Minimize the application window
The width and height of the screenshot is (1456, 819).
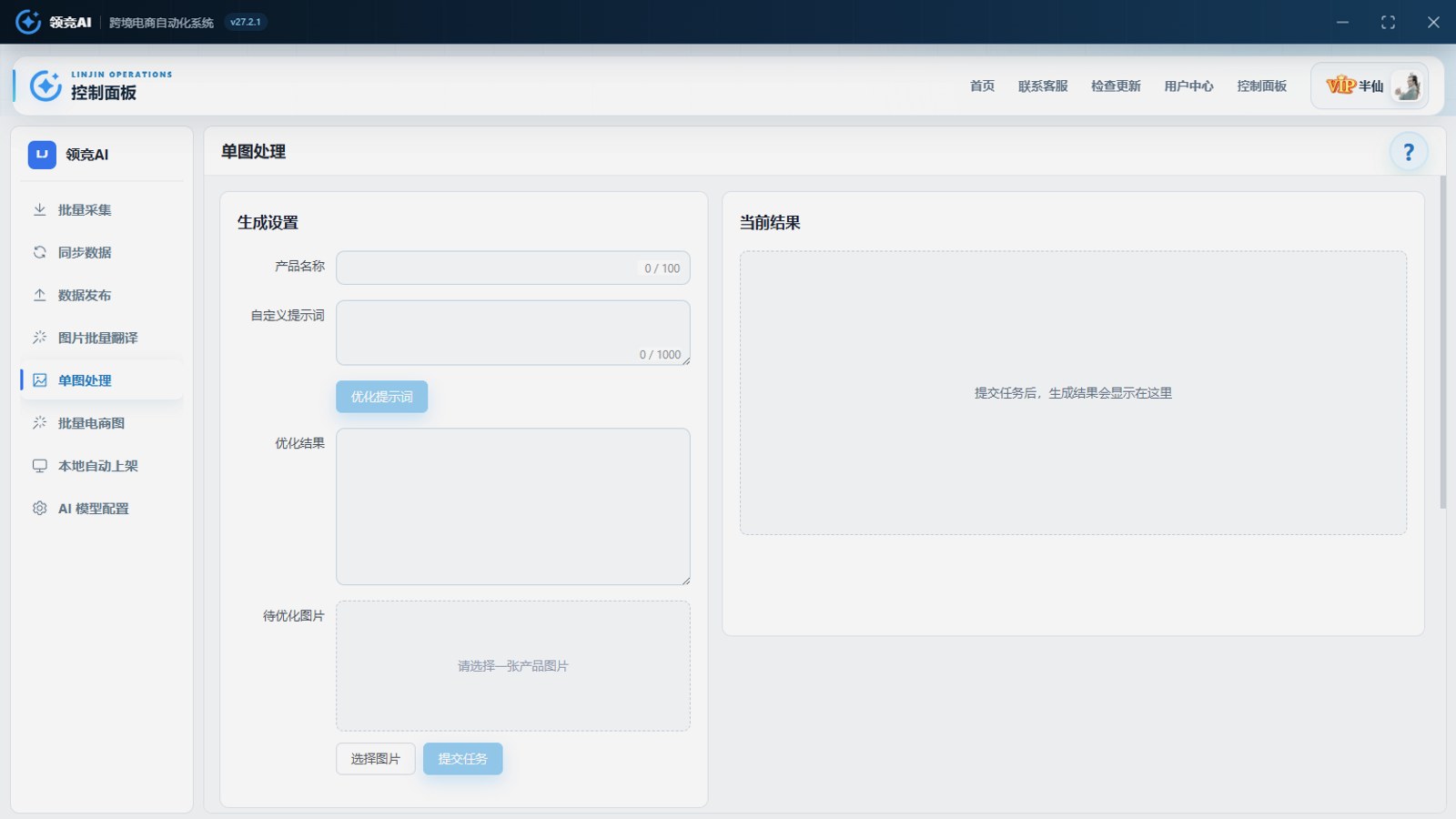[1342, 22]
